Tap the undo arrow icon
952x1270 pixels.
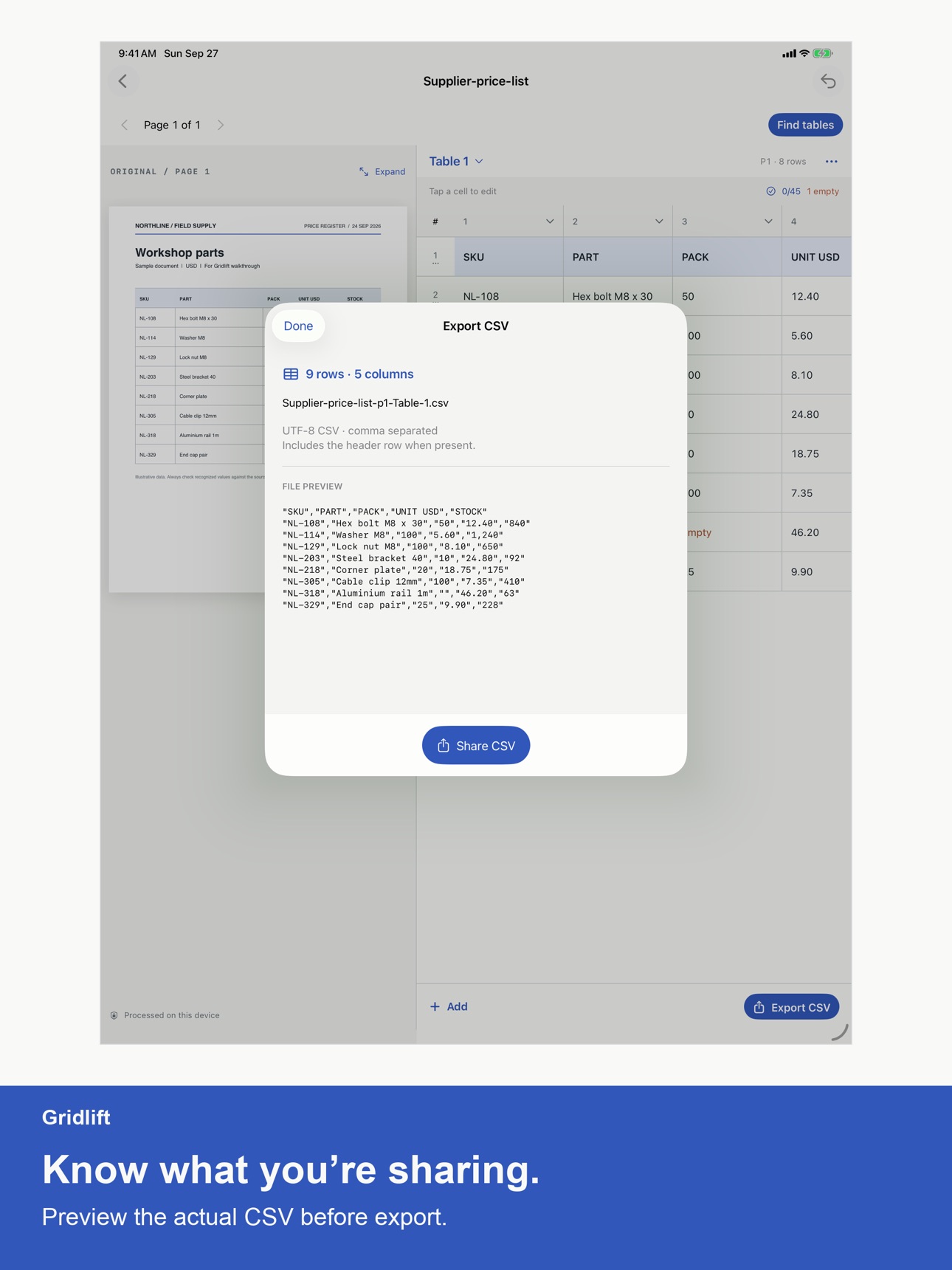point(828,81)
